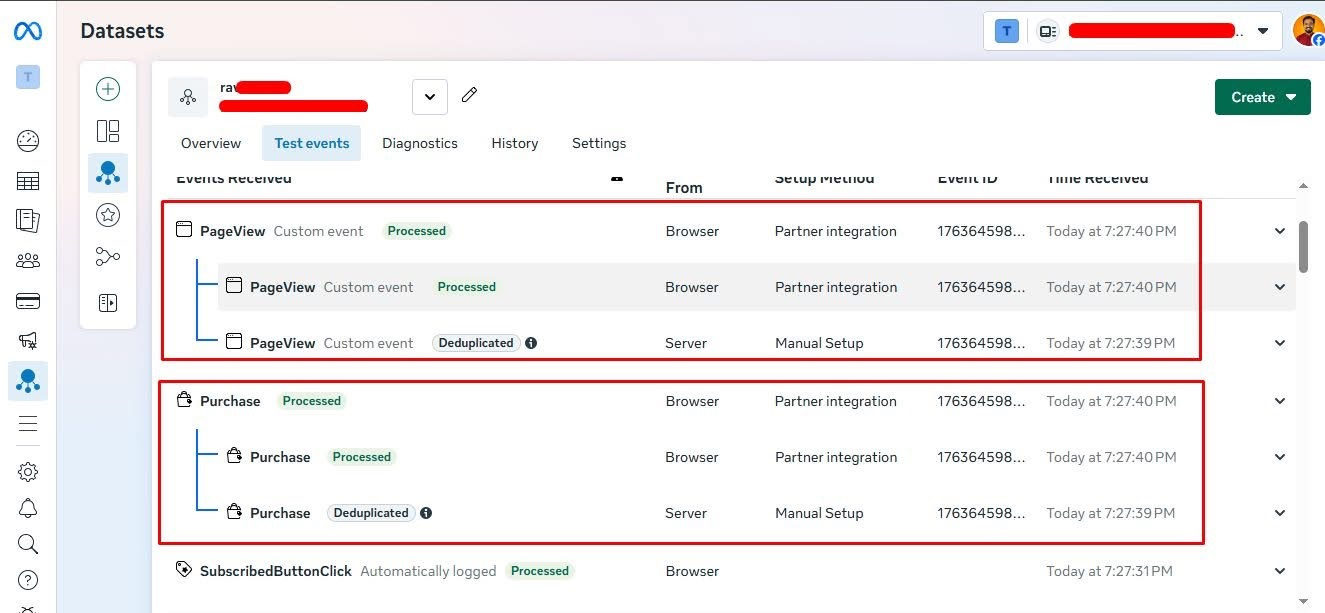Click Processed badge on SubscribedButtonClick row
1325x613 pixels.
point(540,571)
